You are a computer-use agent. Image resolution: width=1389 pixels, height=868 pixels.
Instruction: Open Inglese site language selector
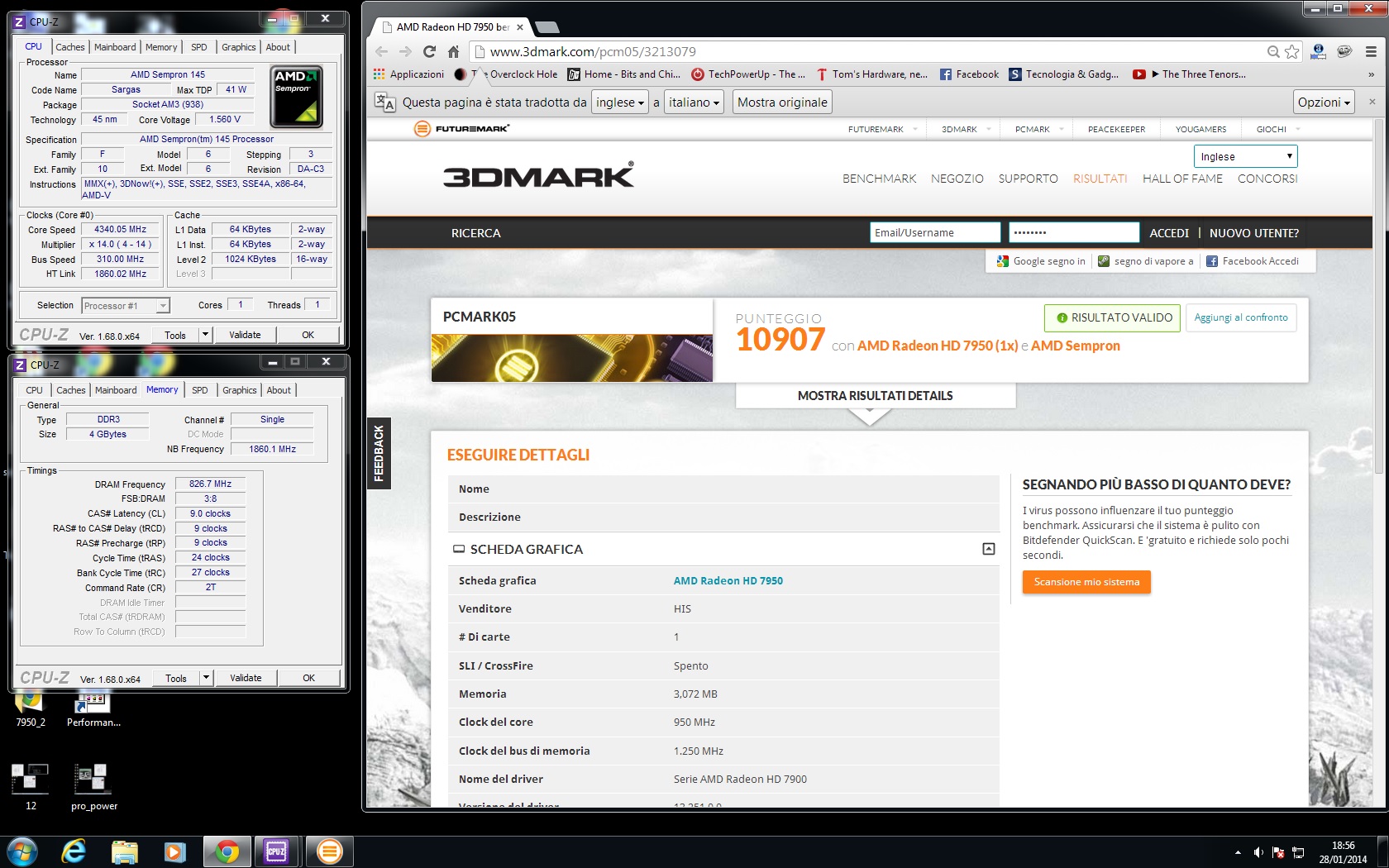1245,156
